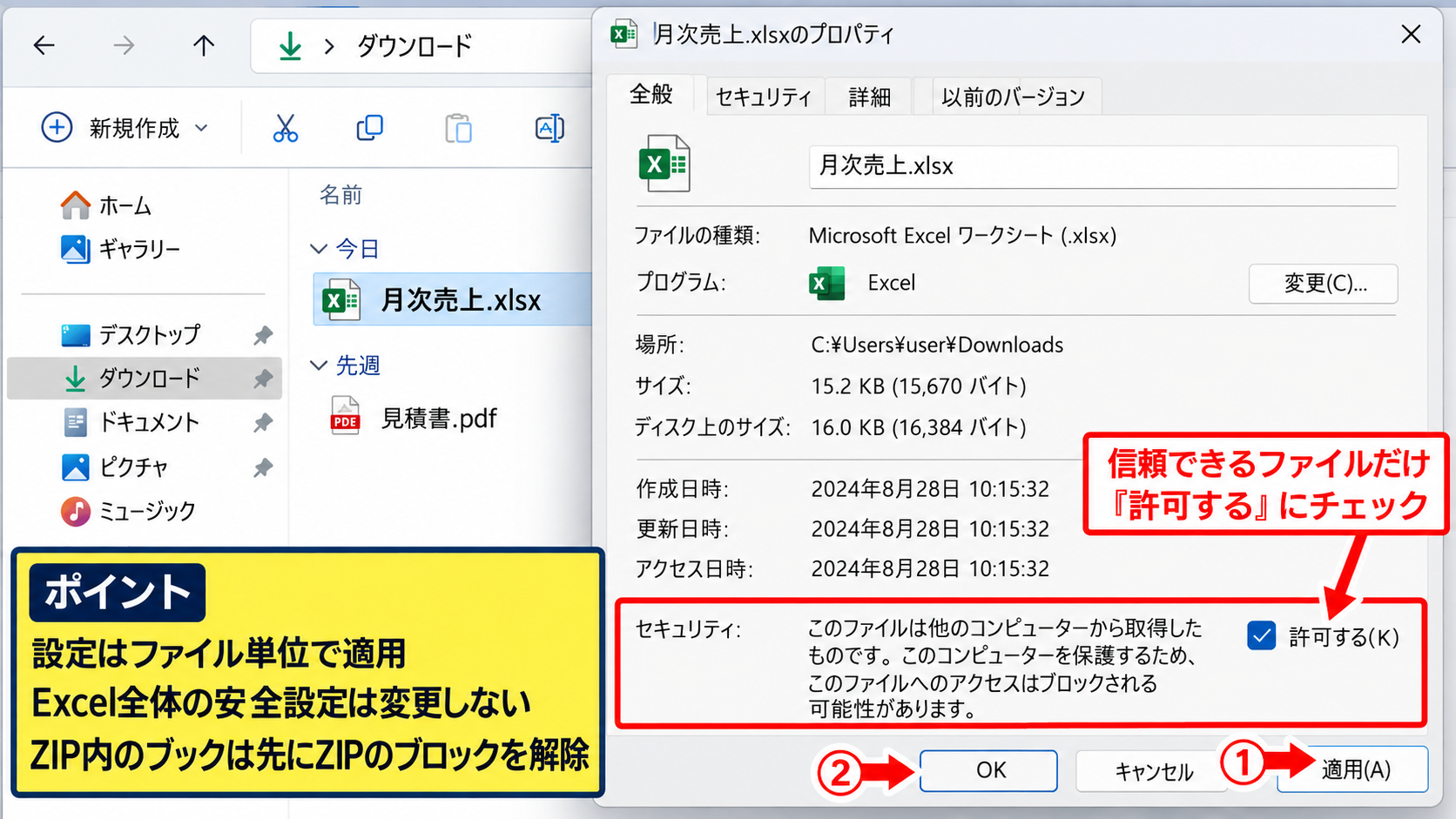This screenshot has height=819, width=1456.
Task: Click the キャンセル button
Action: click(1153, 771)
